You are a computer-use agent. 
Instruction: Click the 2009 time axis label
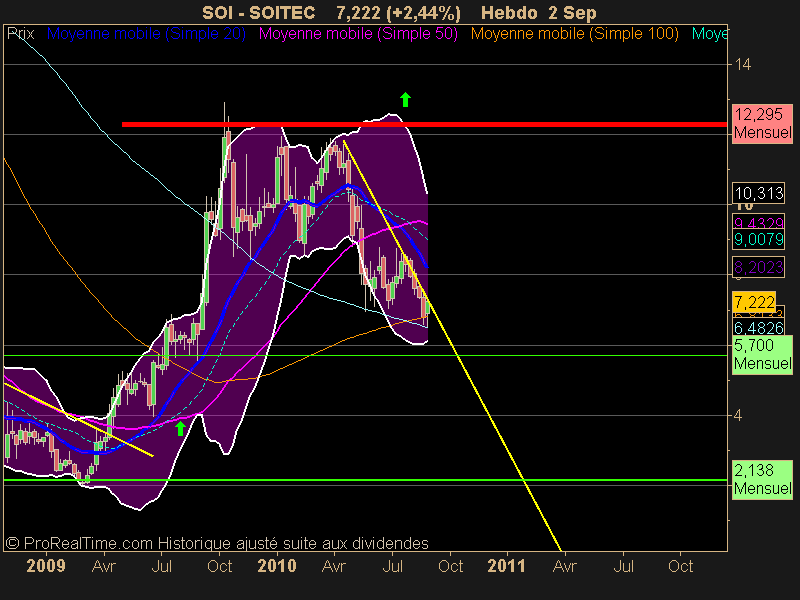point(46,566)
